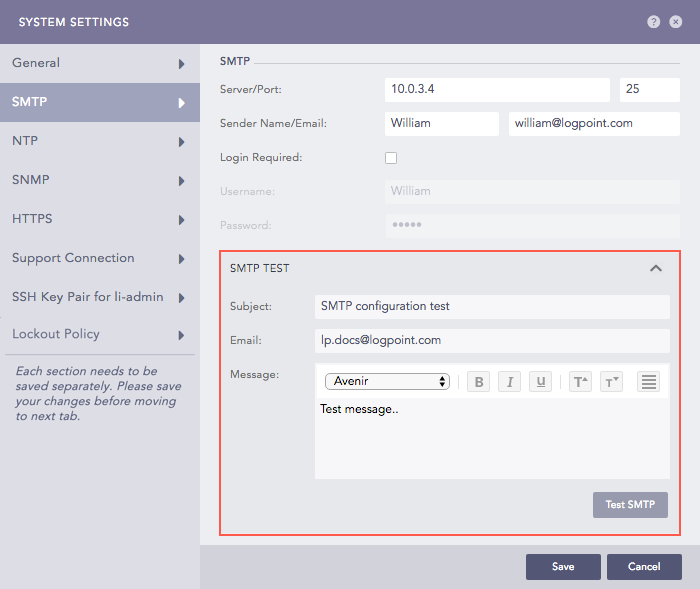
Task: Click the text alignment icon
Action: [649, 382]
